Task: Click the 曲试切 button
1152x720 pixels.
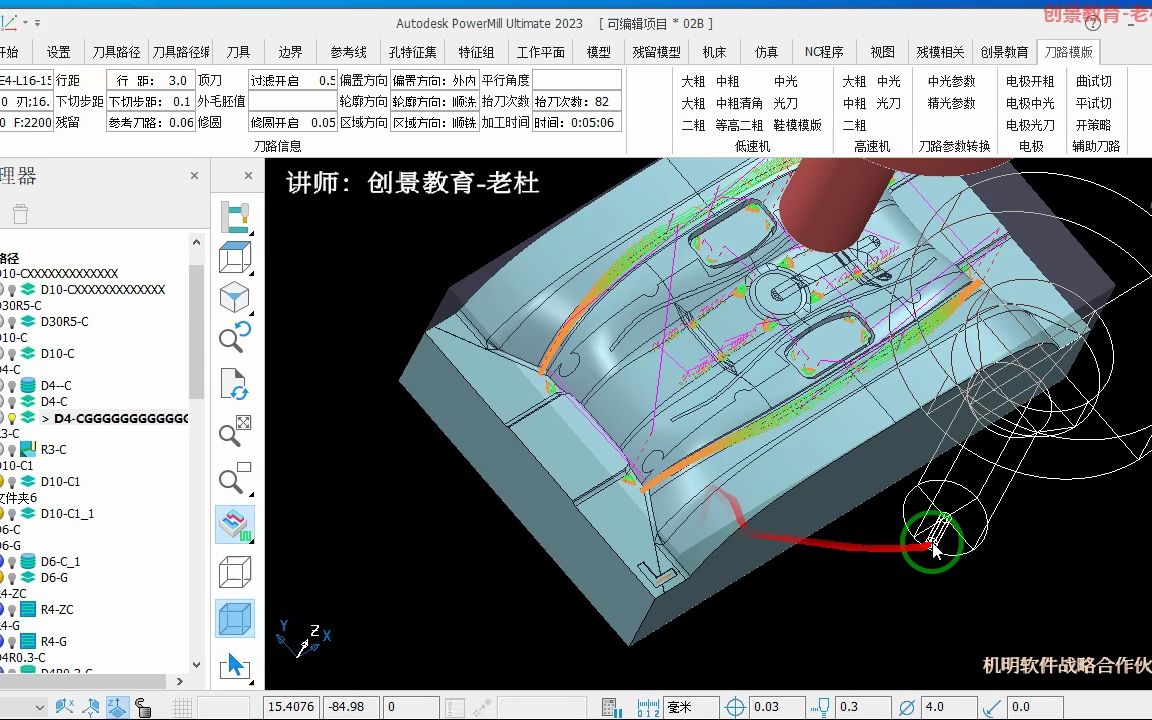Action: (1093, 82)
